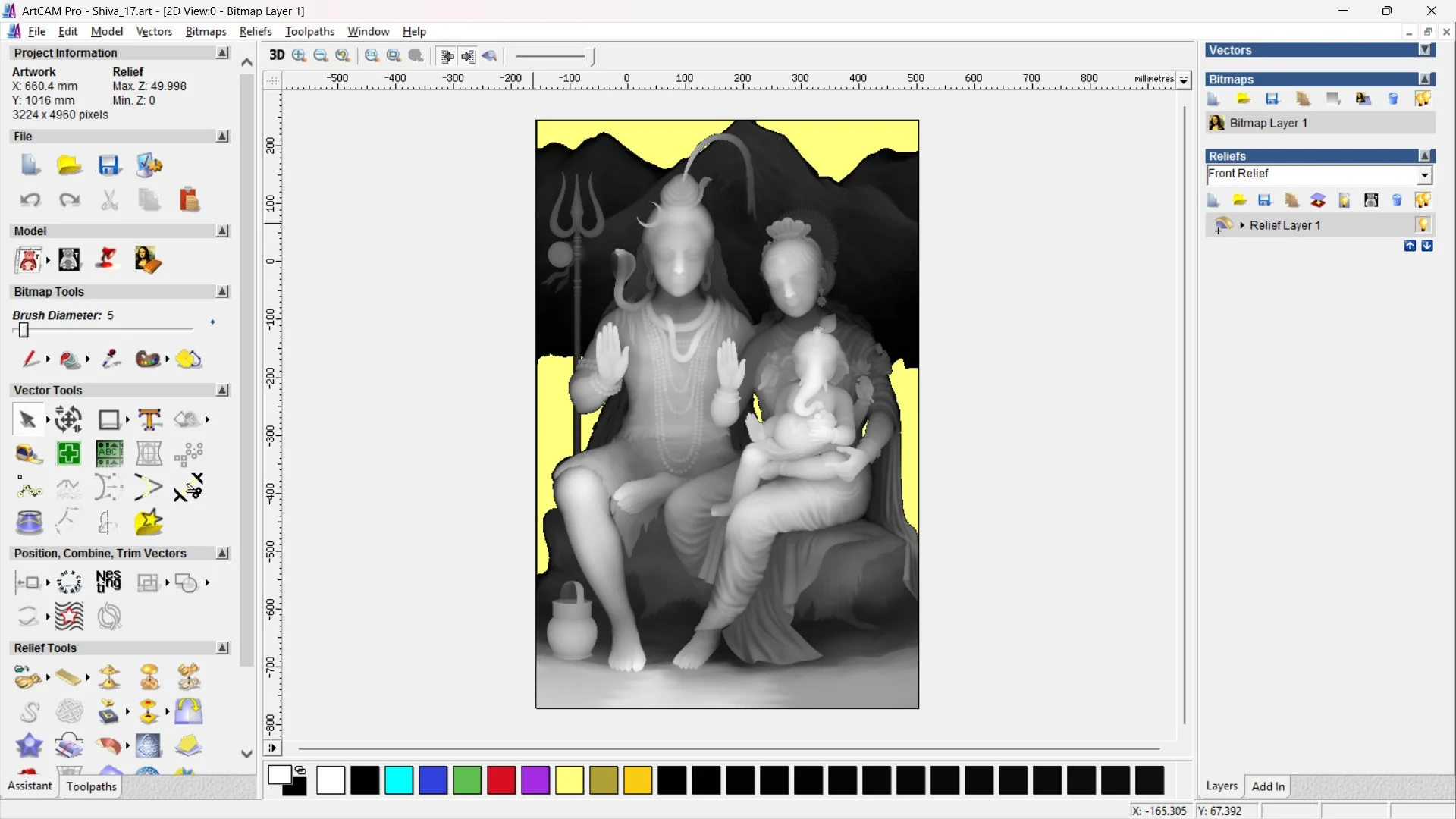This screenshot has width=1456, height=819.
Task: Open the Front Relief dropdown
Action: 1425,175
